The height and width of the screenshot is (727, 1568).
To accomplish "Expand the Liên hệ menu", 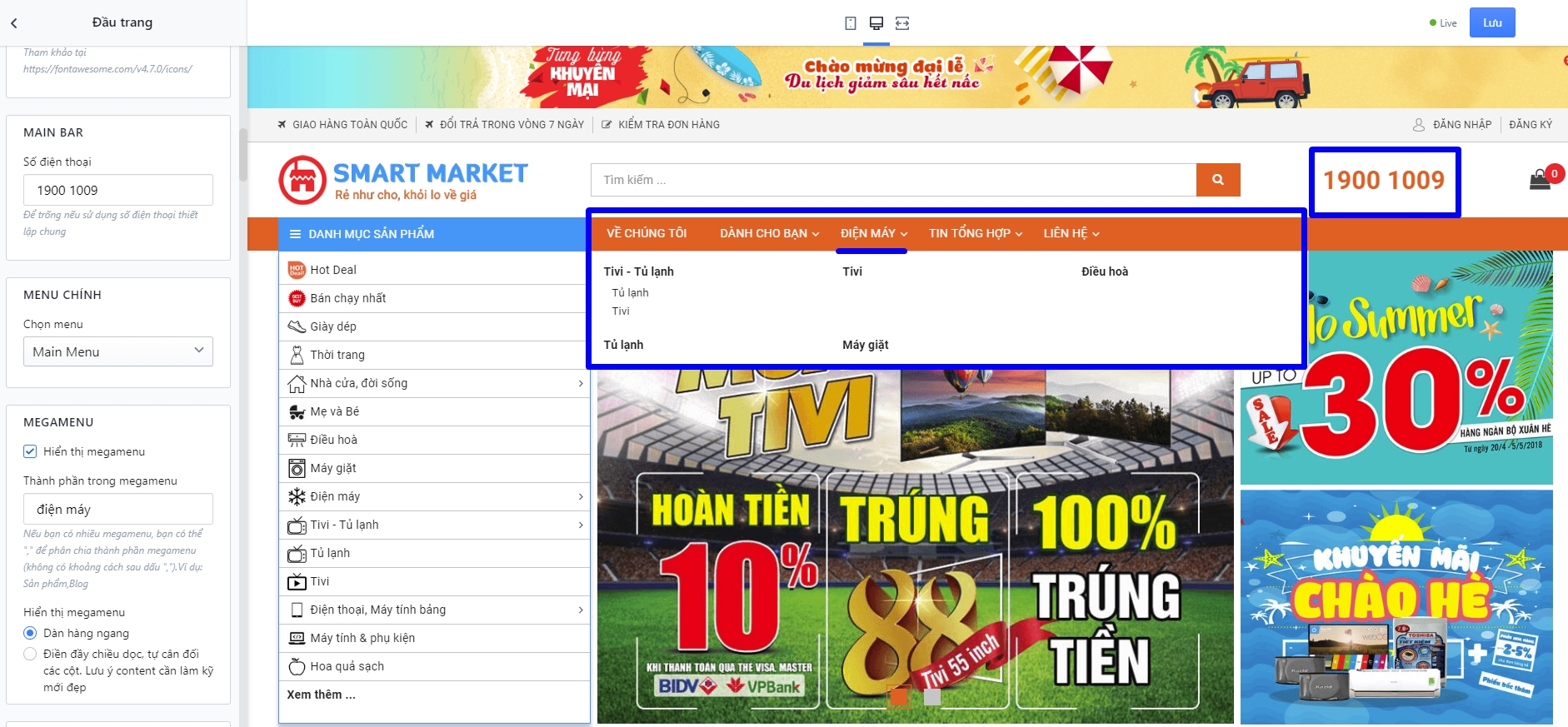I will [x=1071, y=233].
